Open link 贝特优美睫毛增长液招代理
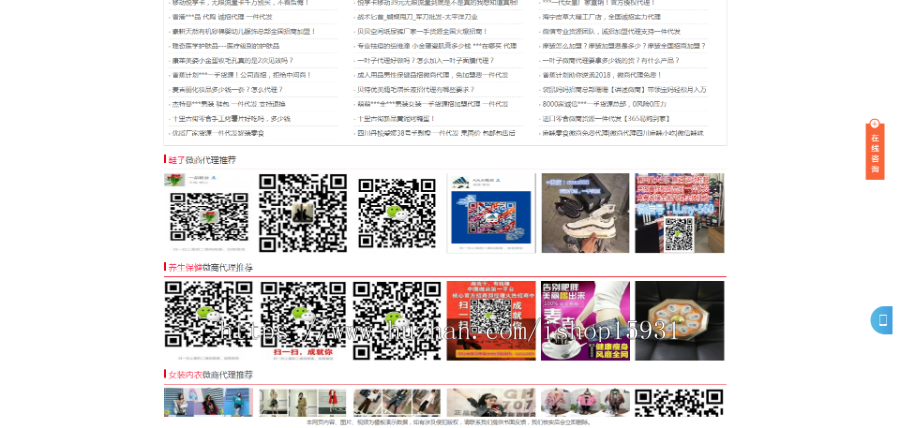The height and width of the screenshot is (428, 900). point(416,90)
